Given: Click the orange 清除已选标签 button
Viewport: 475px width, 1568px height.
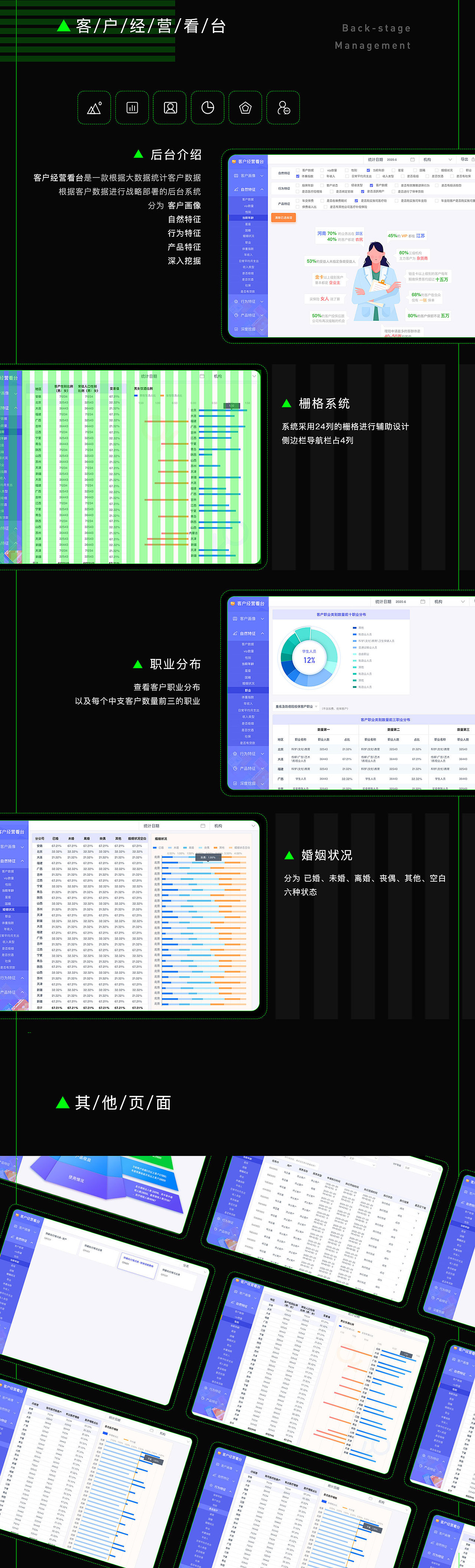Looking at the screenshot, I should (284, 217).
